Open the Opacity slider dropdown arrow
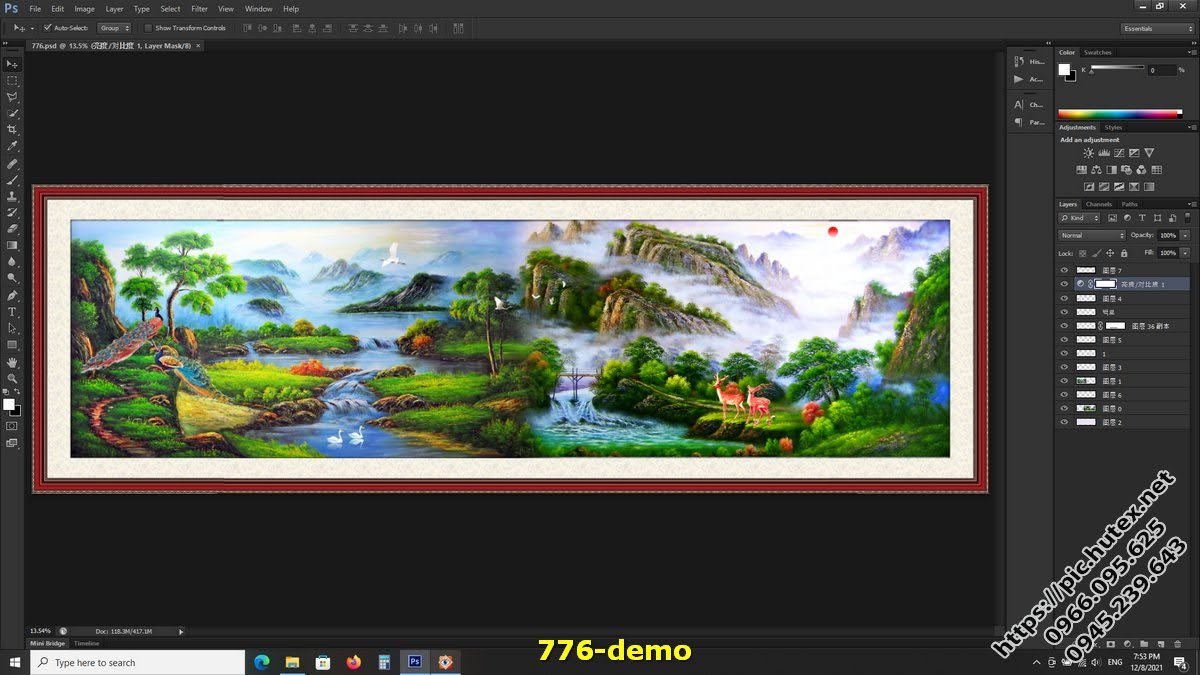 point(1185,235)
